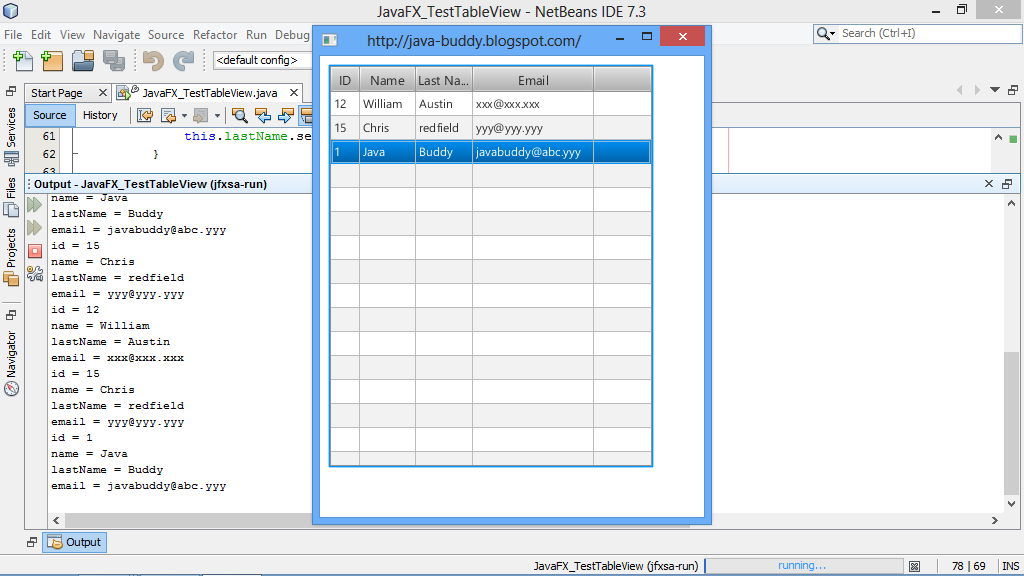Close the Start Page tab

coord(103,93)
